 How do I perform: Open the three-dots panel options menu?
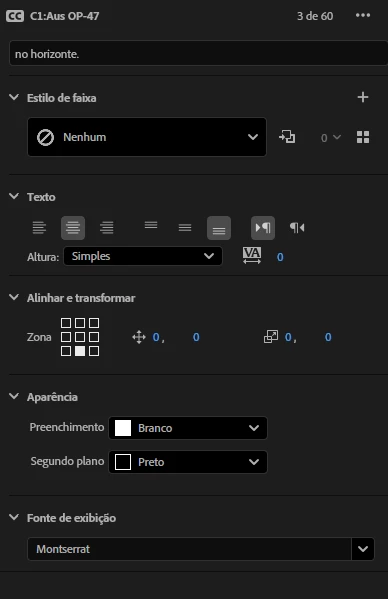pyautogui.click(x=363, y=15)
